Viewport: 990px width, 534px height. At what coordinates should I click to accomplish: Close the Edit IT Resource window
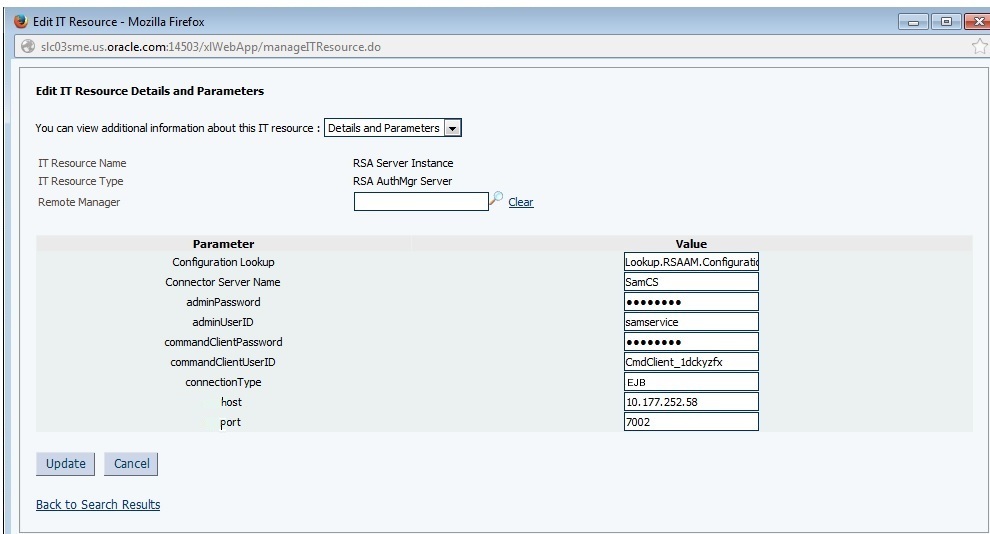977,21
